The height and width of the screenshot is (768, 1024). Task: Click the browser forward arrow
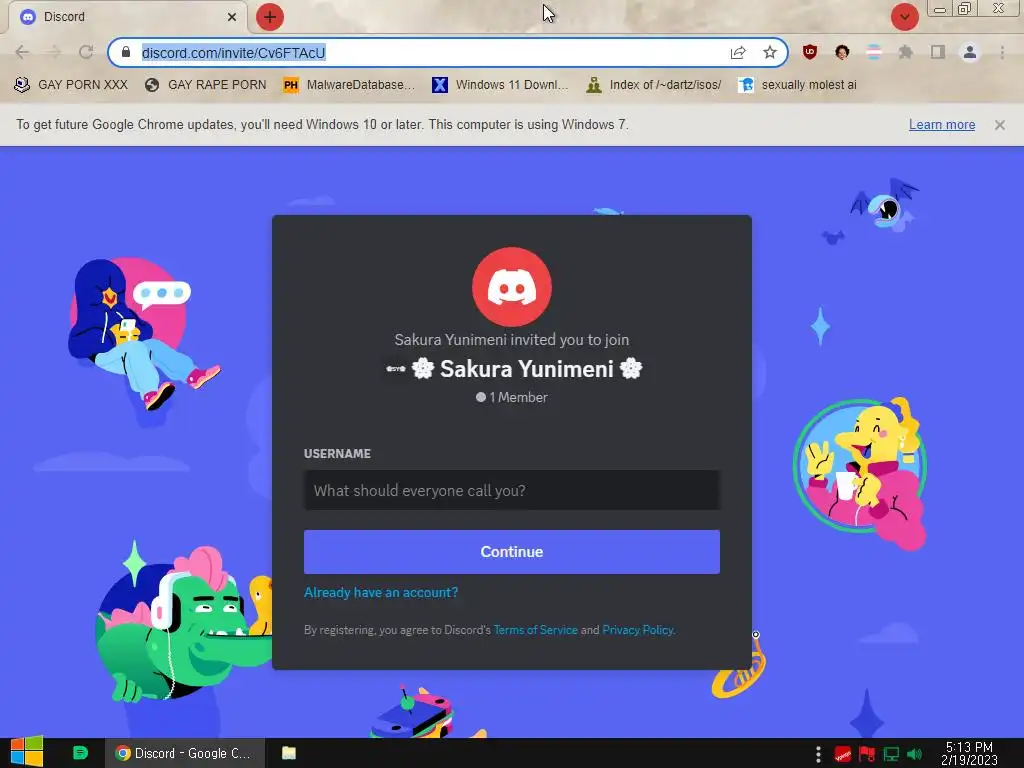(54, 52)
